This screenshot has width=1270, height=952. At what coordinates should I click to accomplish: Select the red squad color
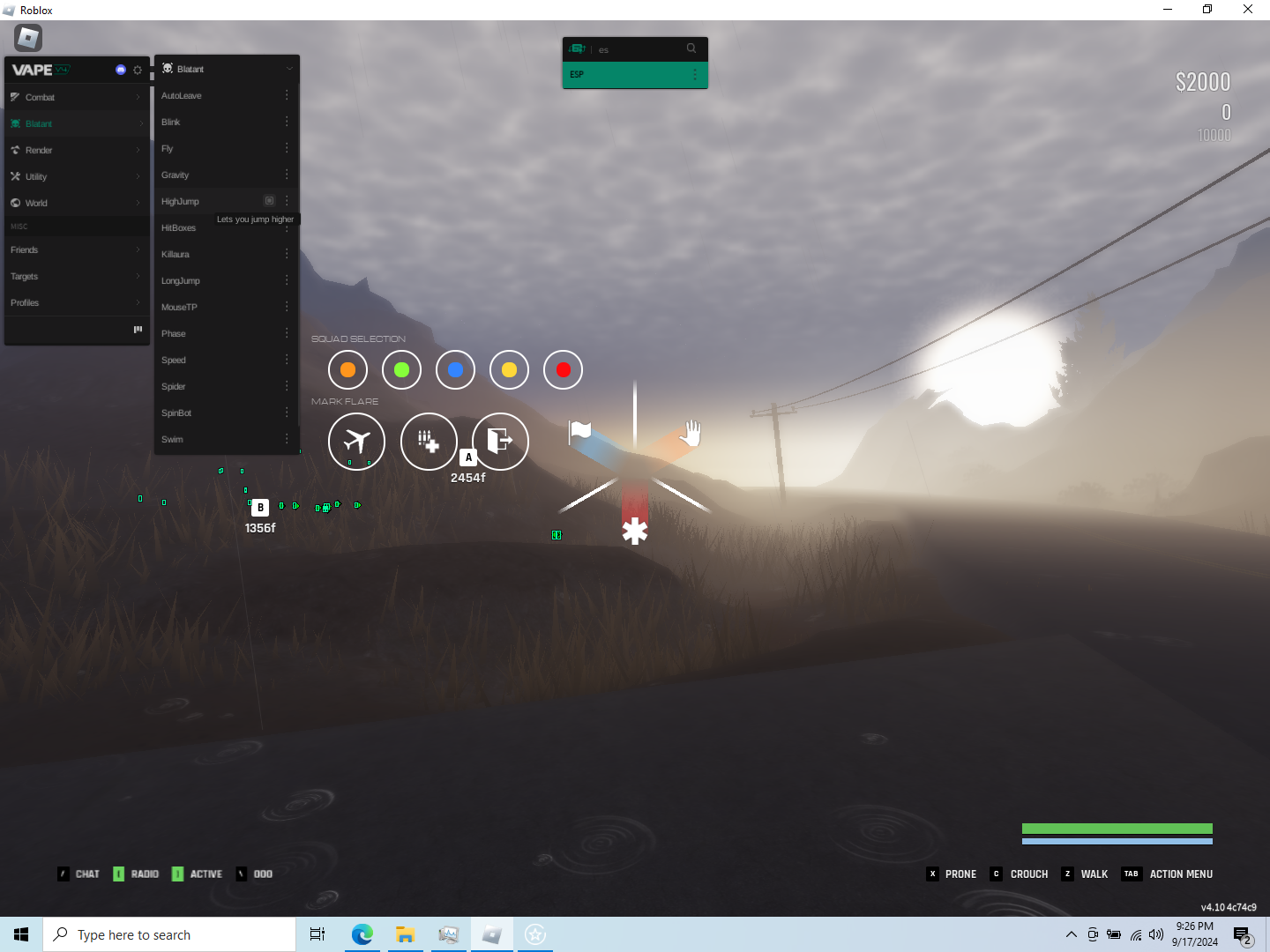(x=563, y=369)
